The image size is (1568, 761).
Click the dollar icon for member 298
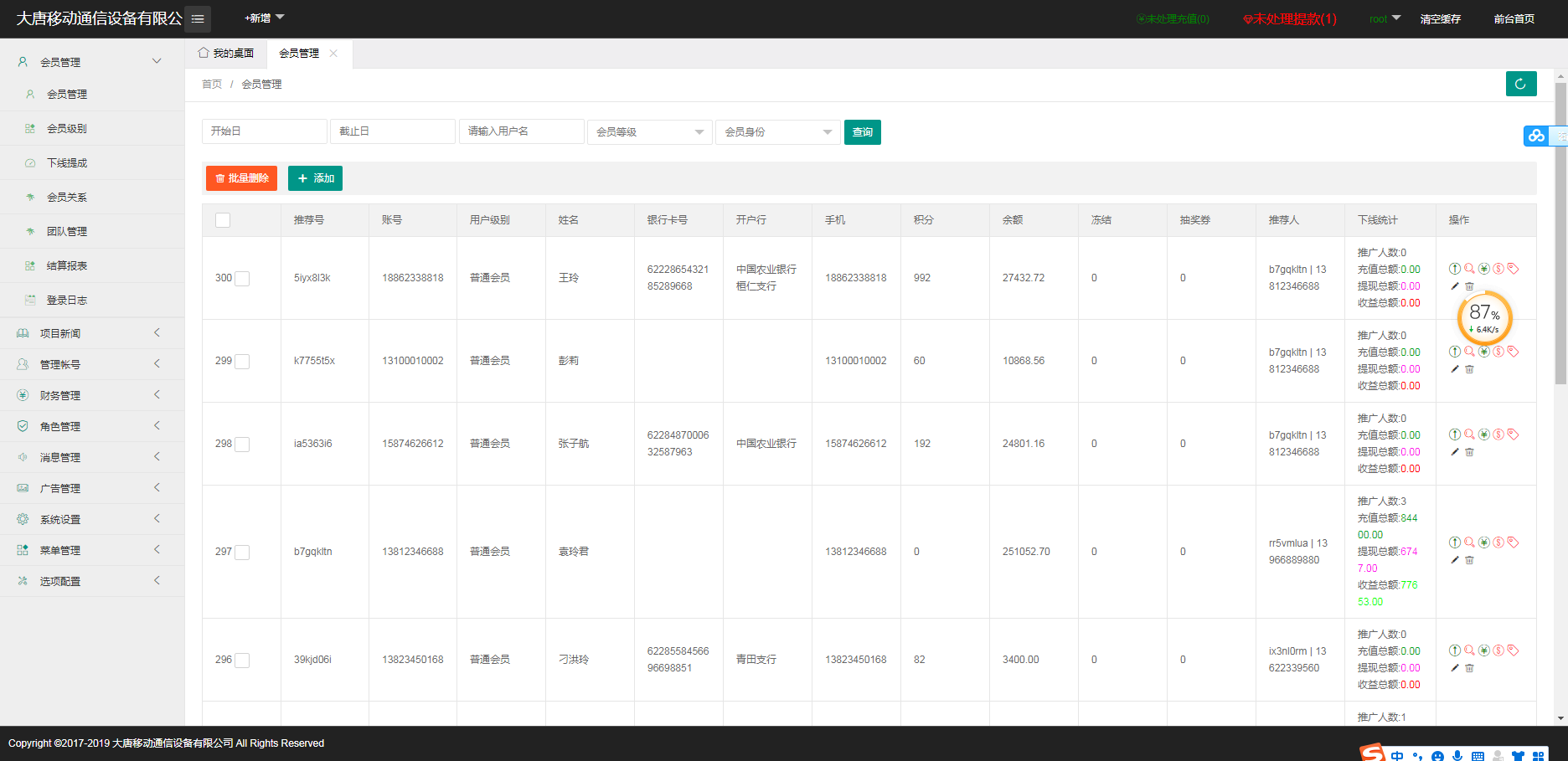coord(1498,434)
